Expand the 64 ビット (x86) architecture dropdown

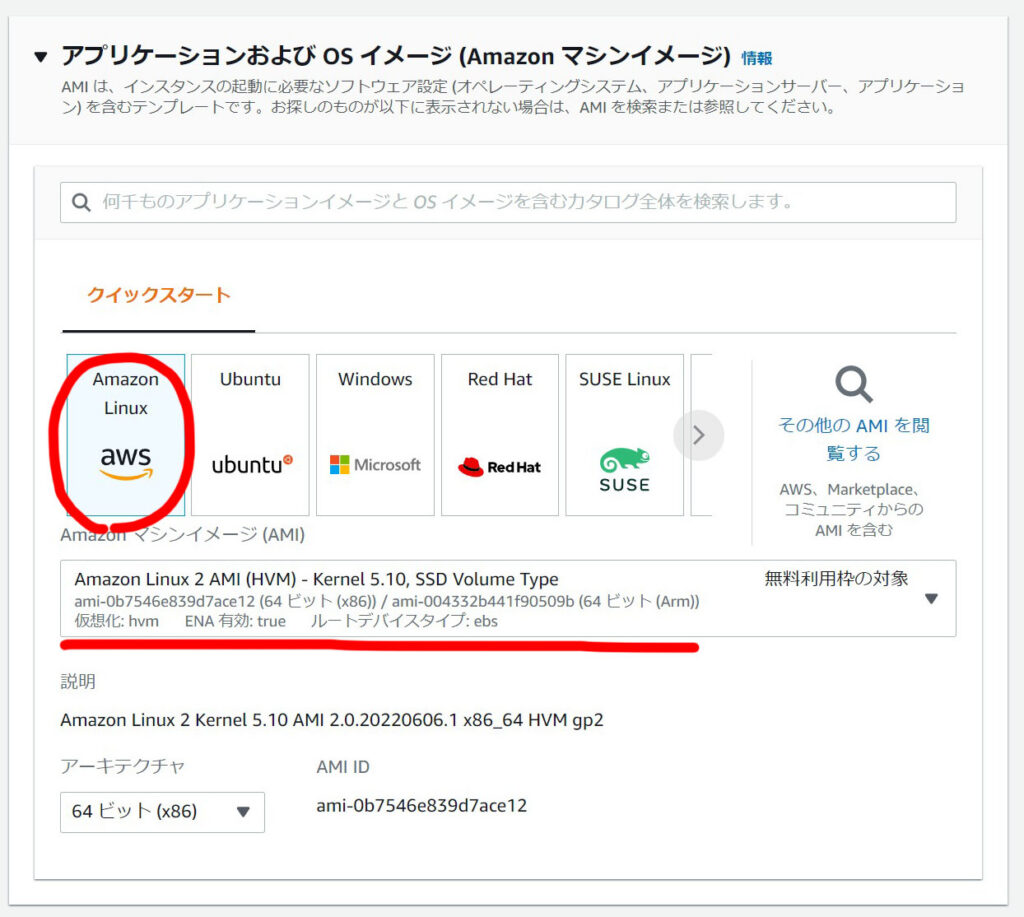pyautogui.click(x=162, y=812)
